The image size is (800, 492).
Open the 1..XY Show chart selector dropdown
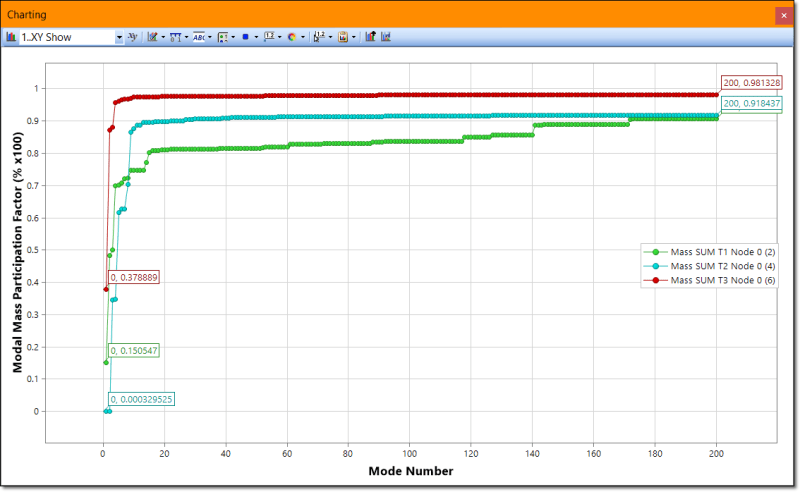pos(119,37)
